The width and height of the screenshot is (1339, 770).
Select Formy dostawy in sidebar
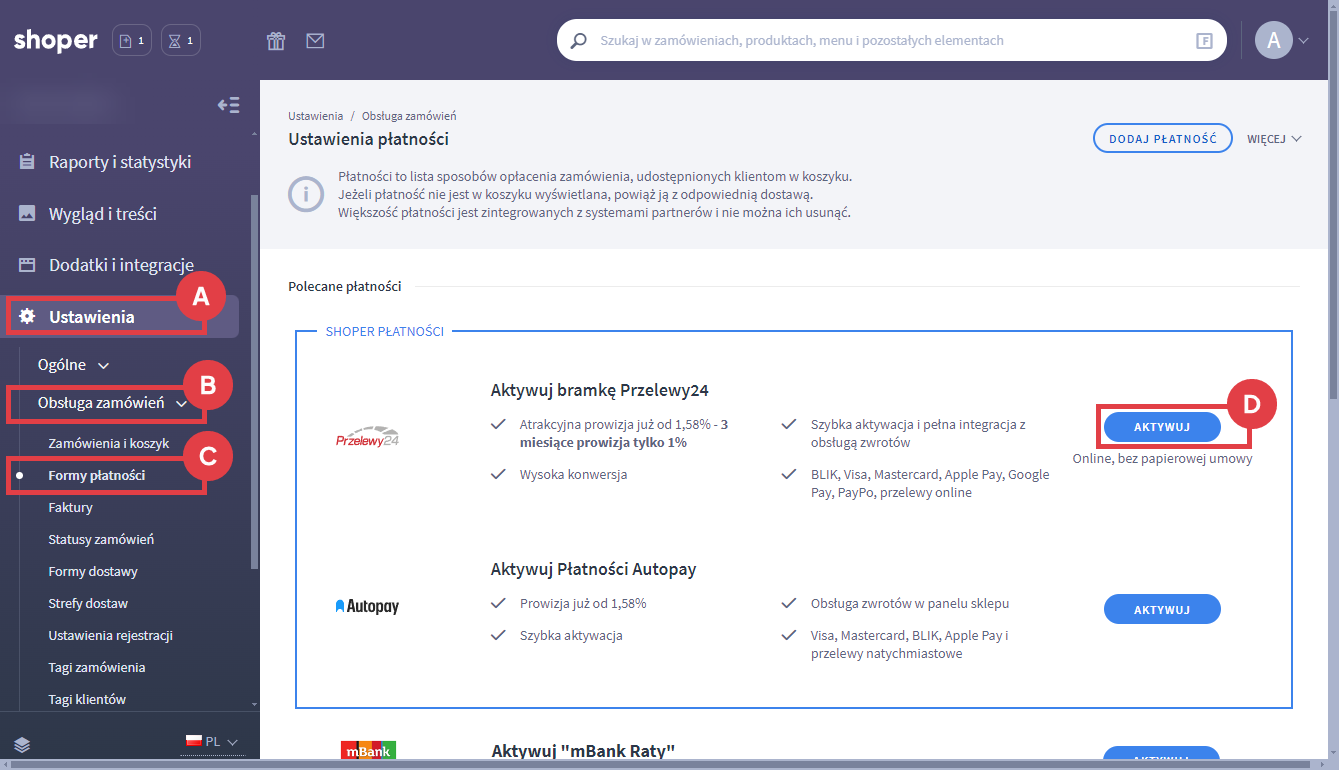click(x=93, y=572)
